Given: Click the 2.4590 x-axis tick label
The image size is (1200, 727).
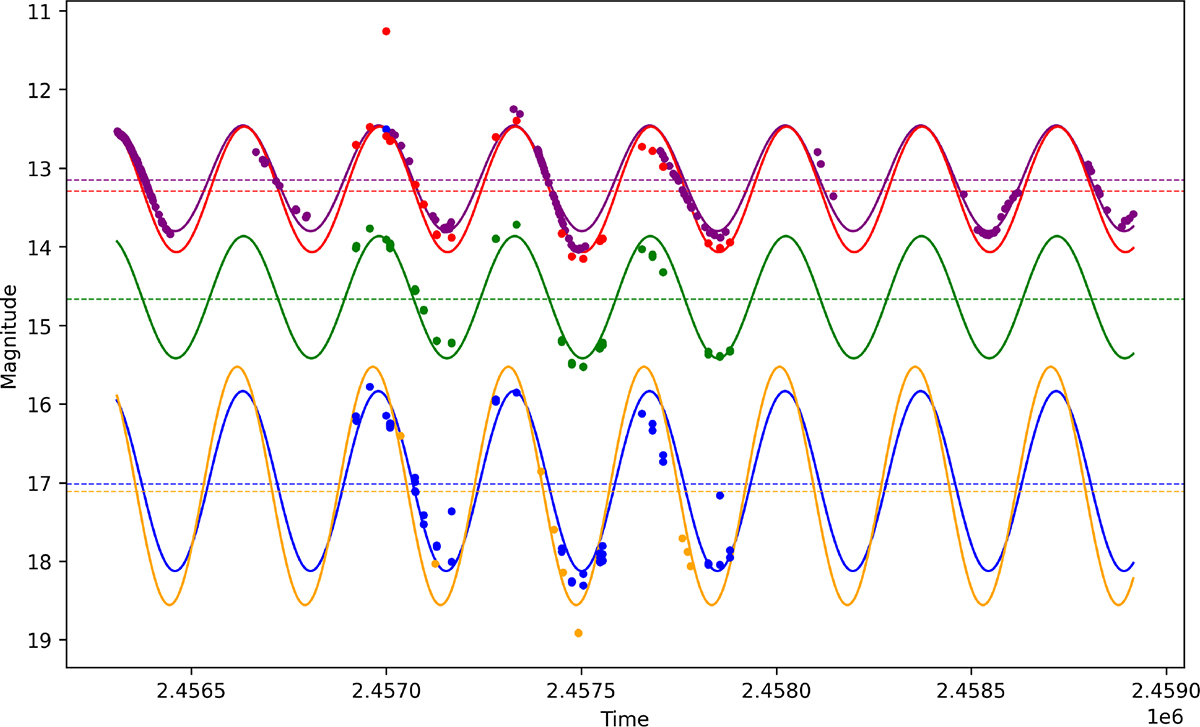Looking at the screenshot, I should pos(1165,692).
